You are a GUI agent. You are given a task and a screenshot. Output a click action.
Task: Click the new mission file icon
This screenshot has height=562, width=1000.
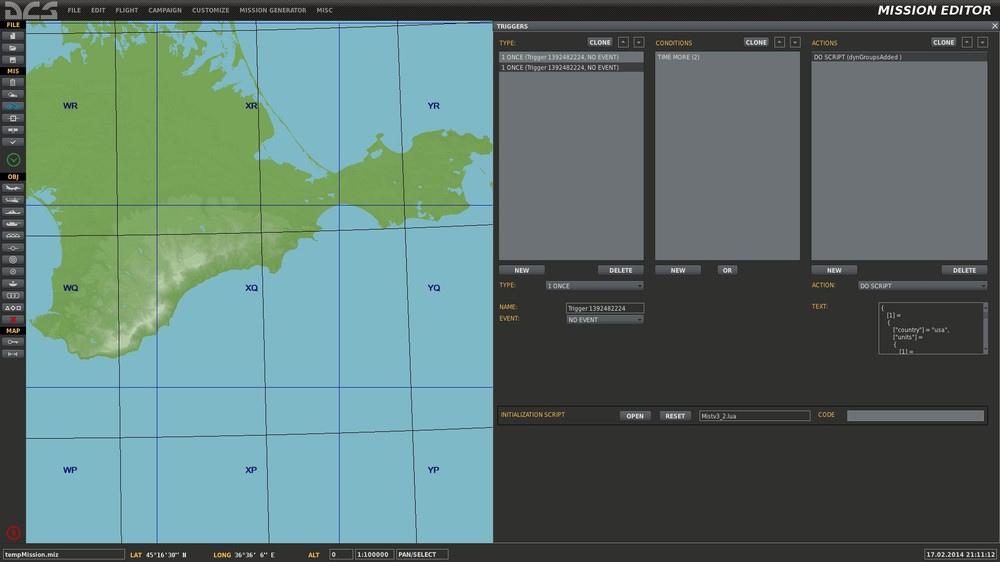pos(13,36)
